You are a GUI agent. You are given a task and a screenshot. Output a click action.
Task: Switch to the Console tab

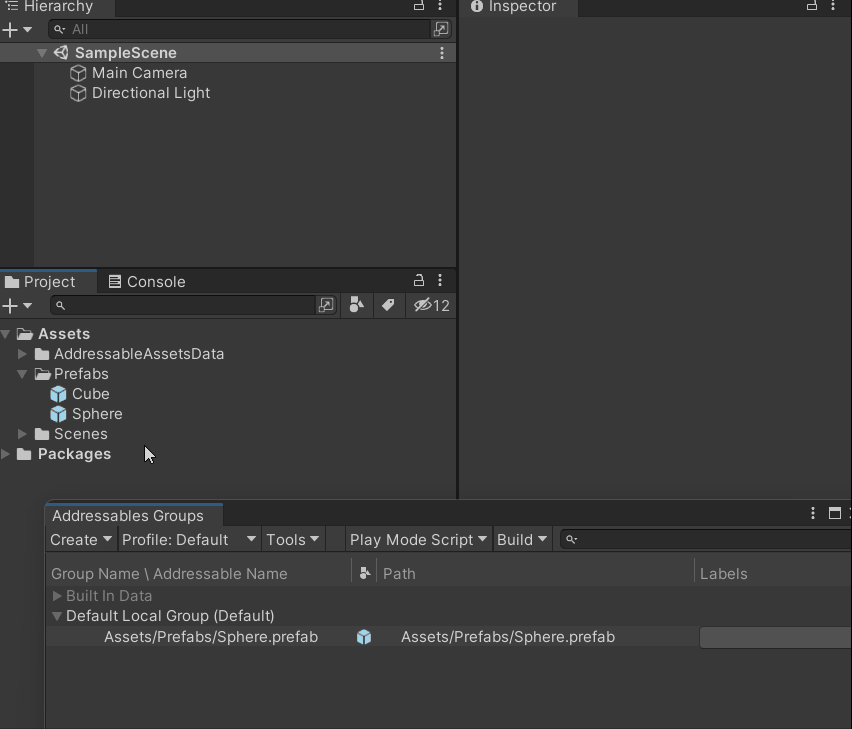pos(147,282)
